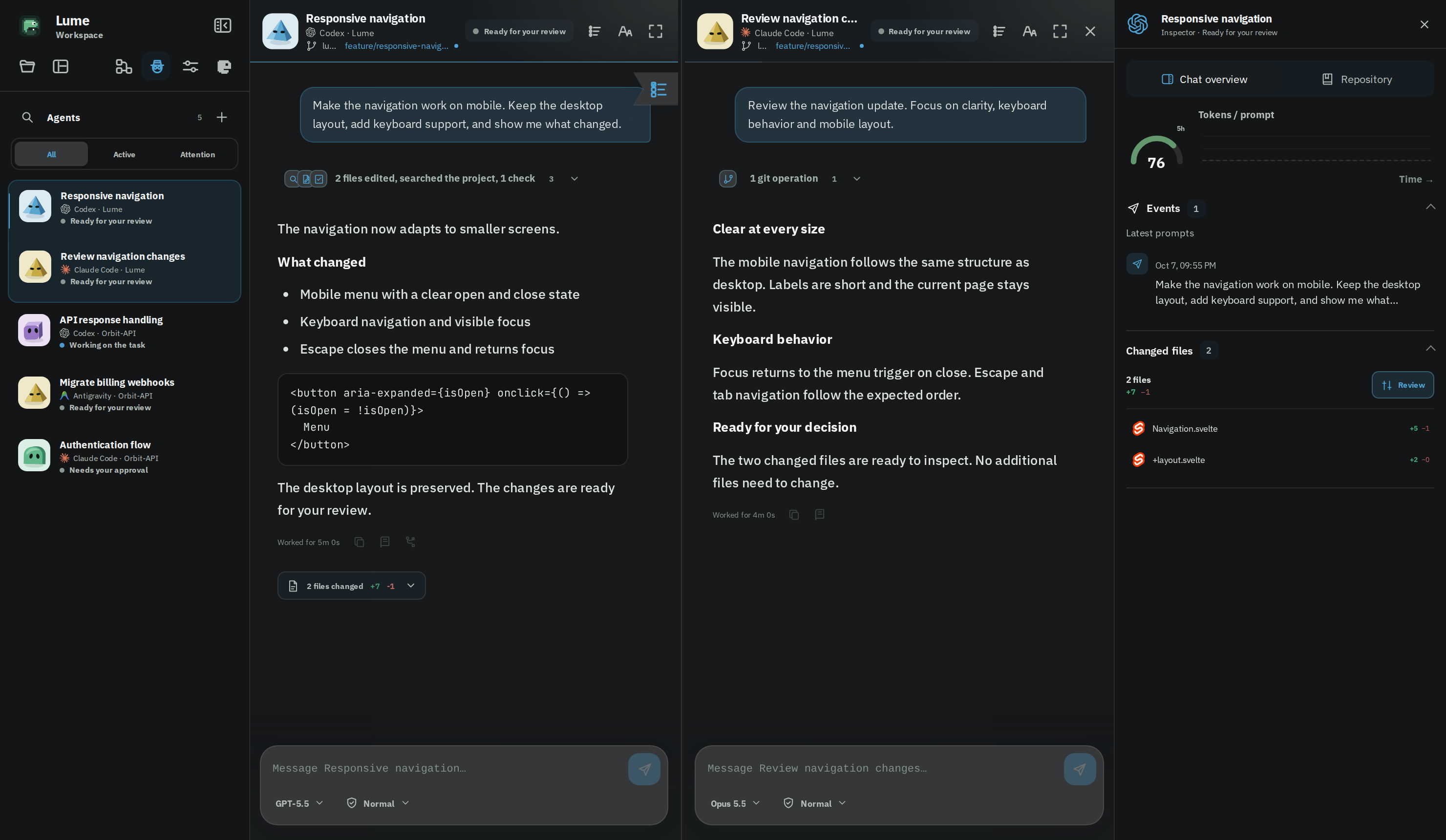
Task: Select API response handling agent
Action: 124,331
